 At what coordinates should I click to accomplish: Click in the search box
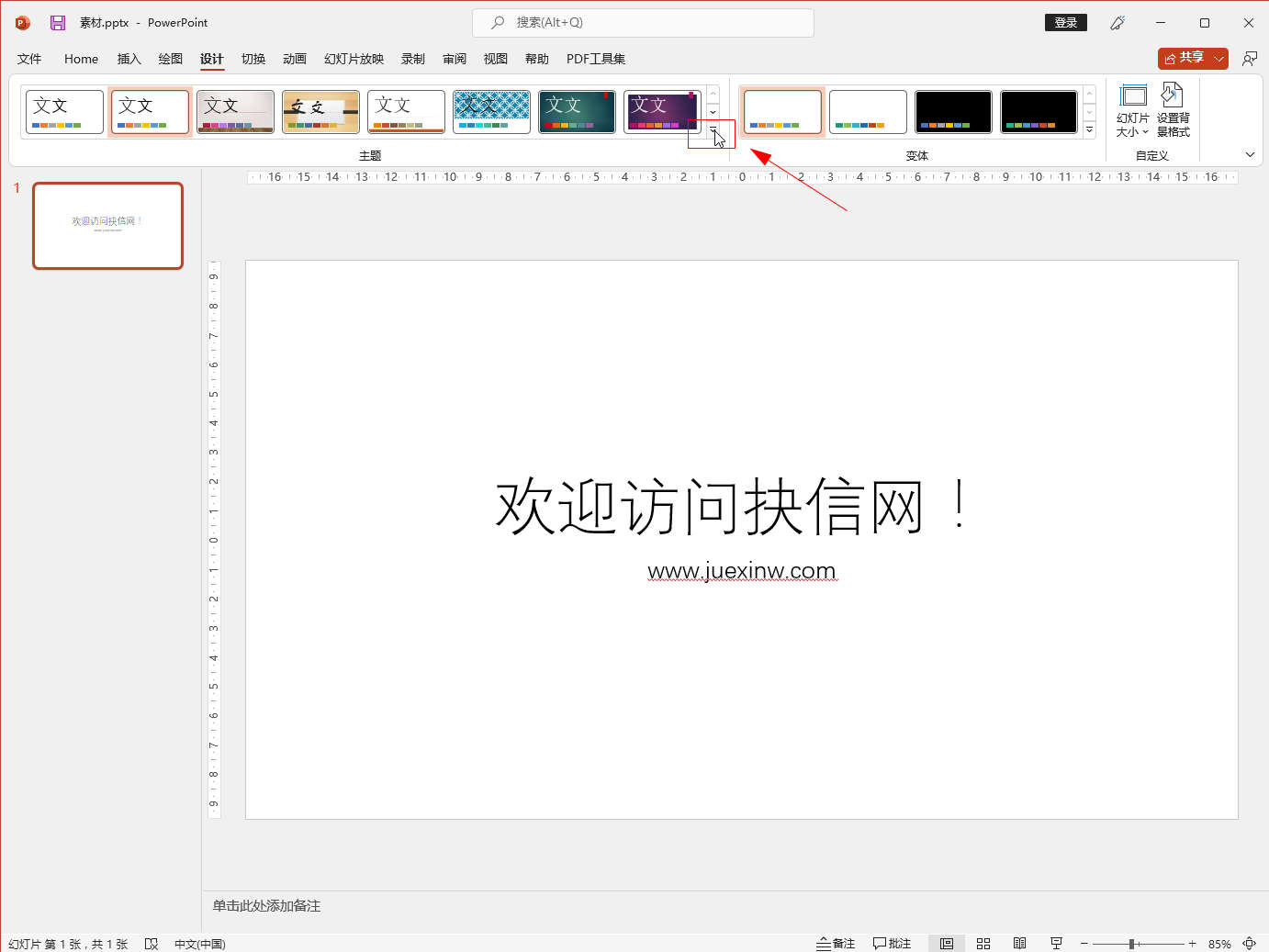click(643, 23)
